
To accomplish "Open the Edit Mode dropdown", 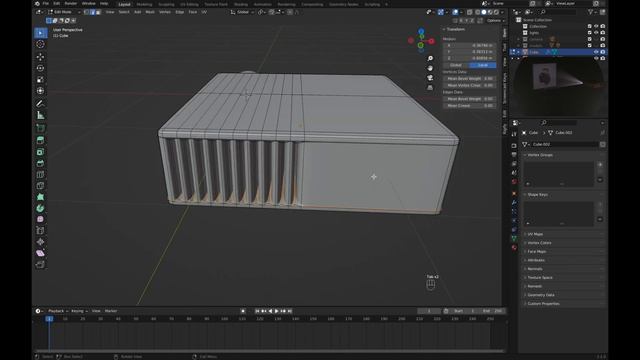I will click(x=65, y=12).
